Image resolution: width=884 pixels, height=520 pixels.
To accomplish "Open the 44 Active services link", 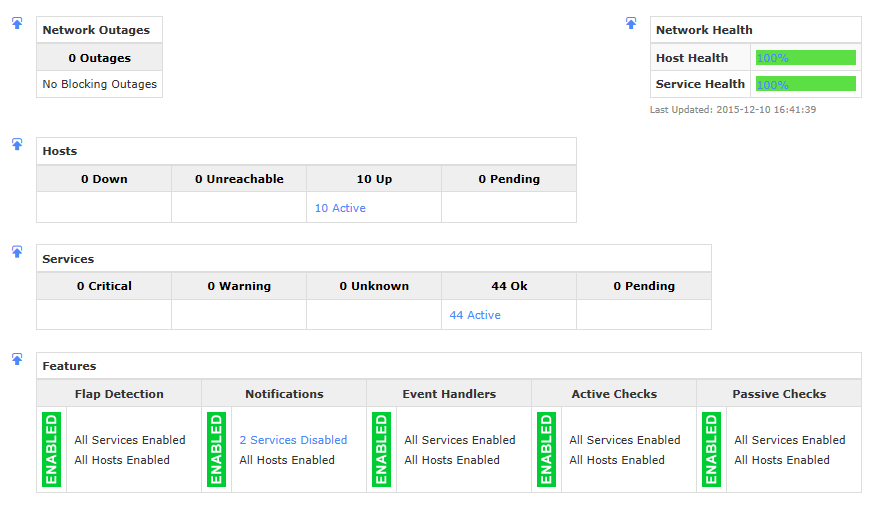I will point(475,315).
